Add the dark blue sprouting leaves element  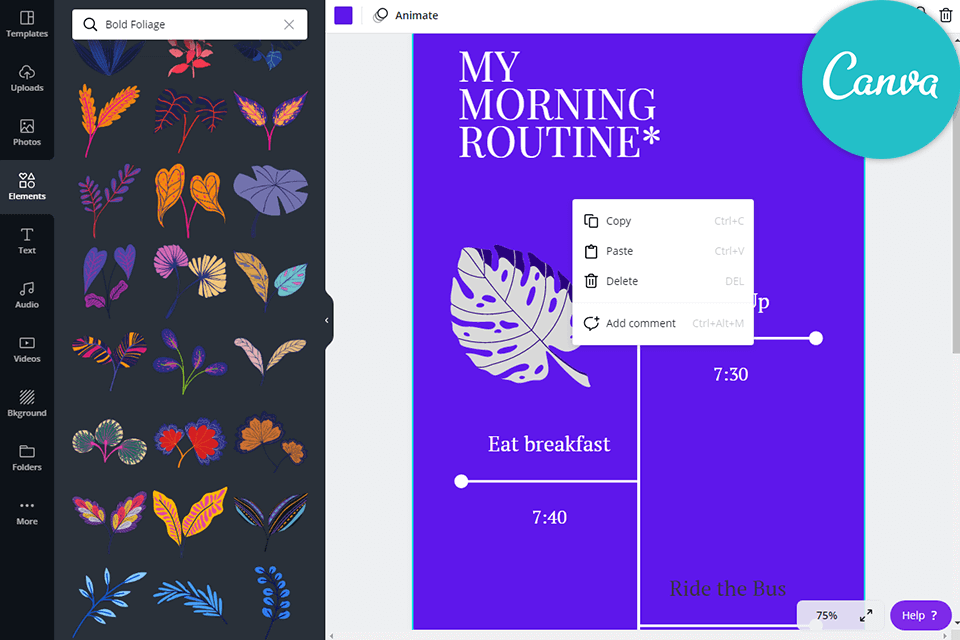[x=190, y=361]
